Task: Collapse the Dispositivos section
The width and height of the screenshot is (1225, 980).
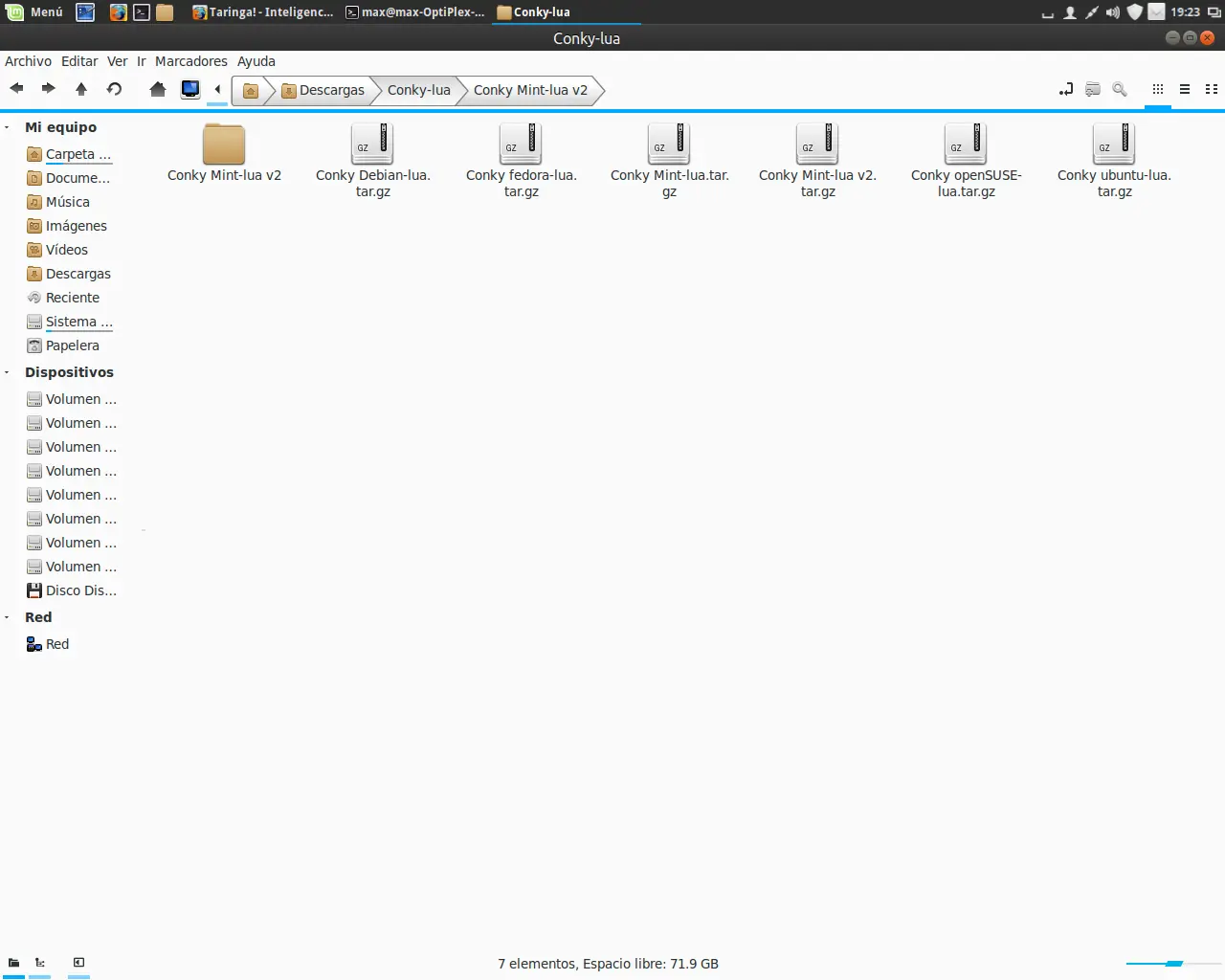Action: pyautogui.click(x=8, y=371)
